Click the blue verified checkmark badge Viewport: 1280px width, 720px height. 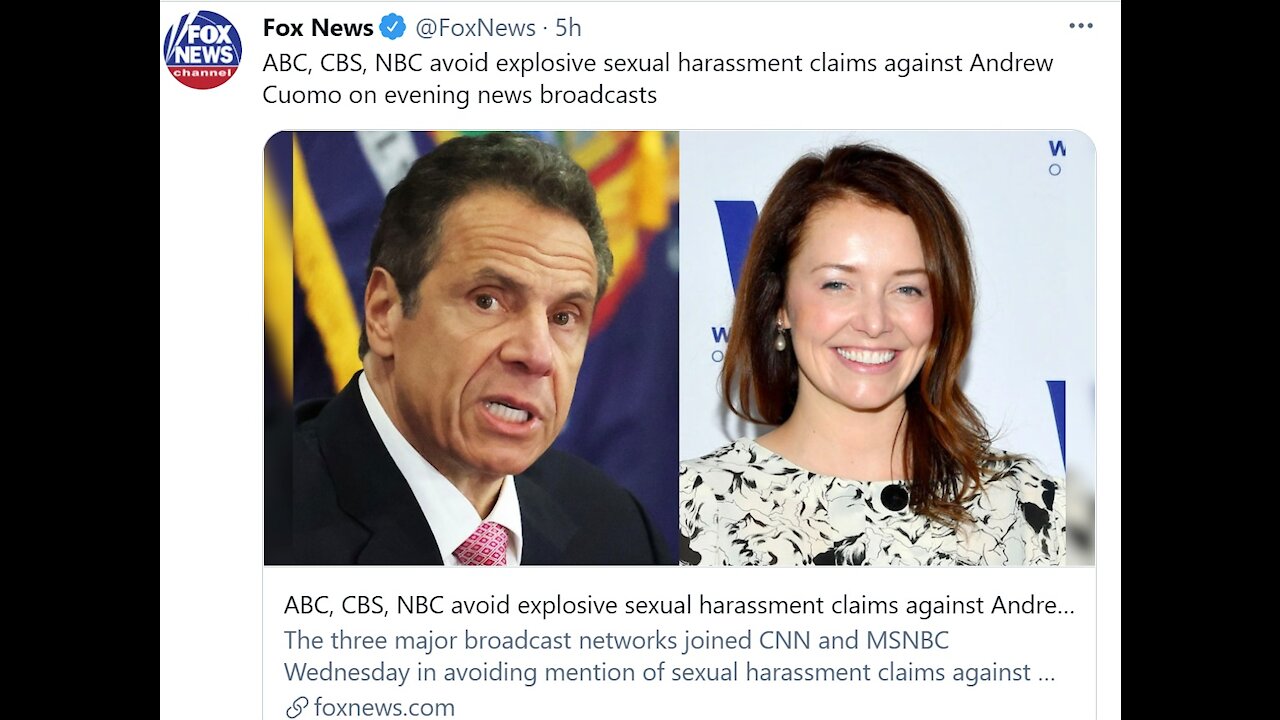pos(392,28)
